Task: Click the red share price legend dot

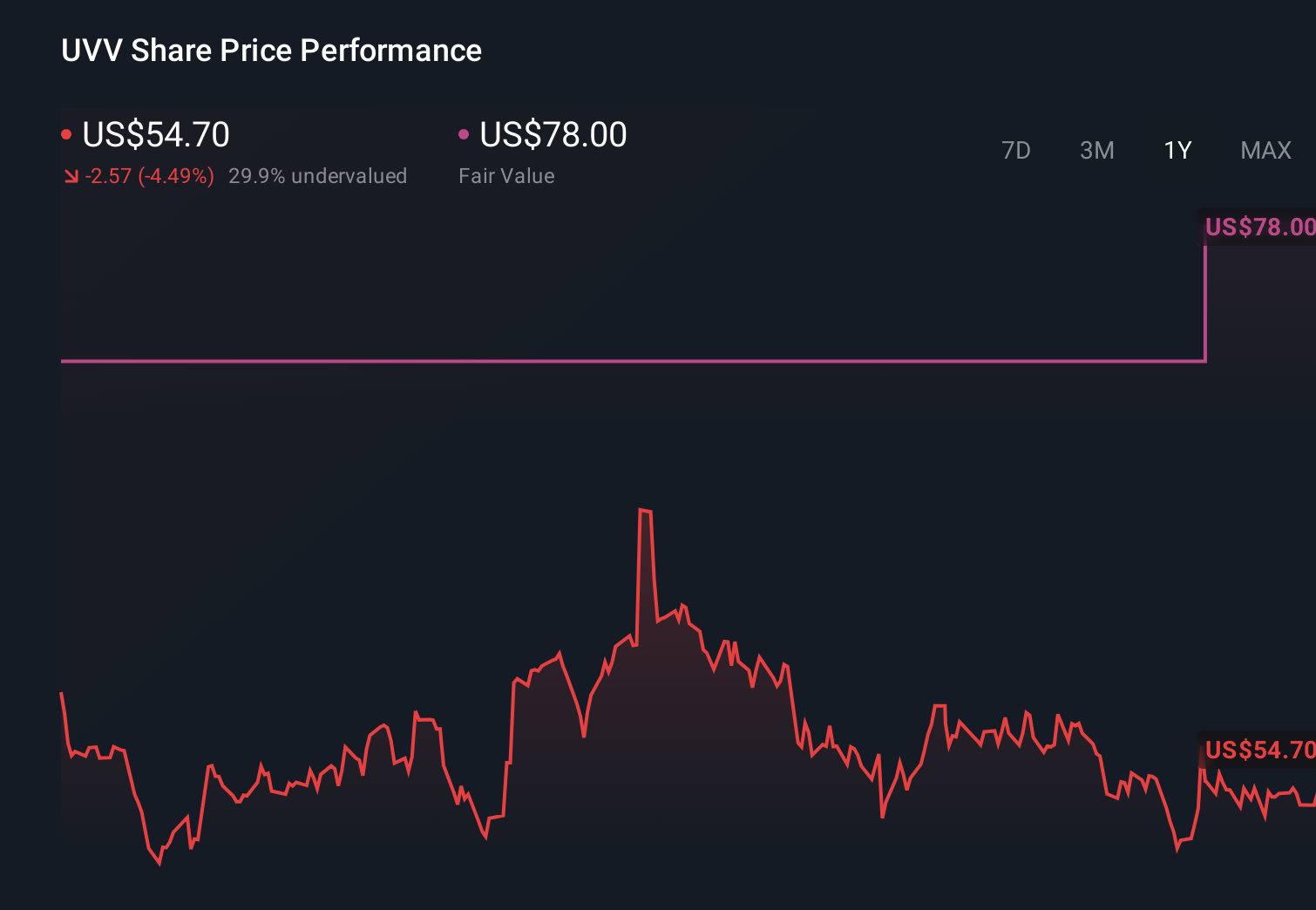Action: point(66,132)
